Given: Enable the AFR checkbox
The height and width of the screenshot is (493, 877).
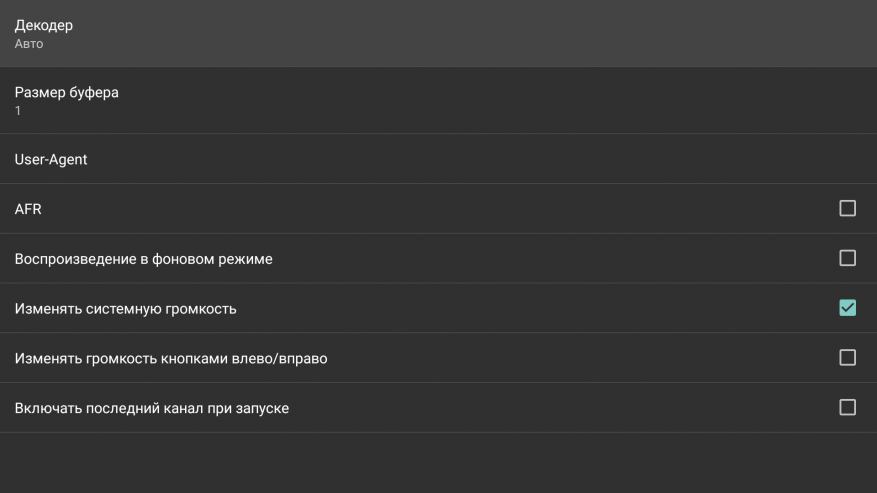Looking at the screenshot, I should click(847, 208).
